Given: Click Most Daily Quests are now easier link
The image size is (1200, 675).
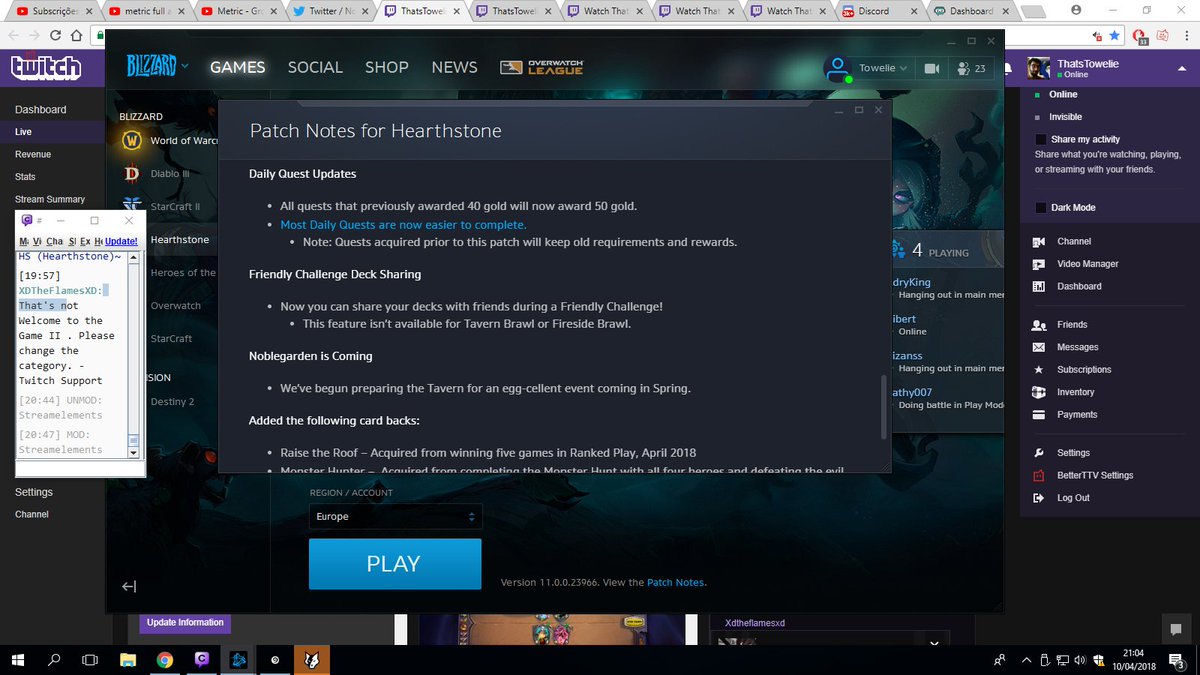Looking at the screenshot, I should pos(403,225).
